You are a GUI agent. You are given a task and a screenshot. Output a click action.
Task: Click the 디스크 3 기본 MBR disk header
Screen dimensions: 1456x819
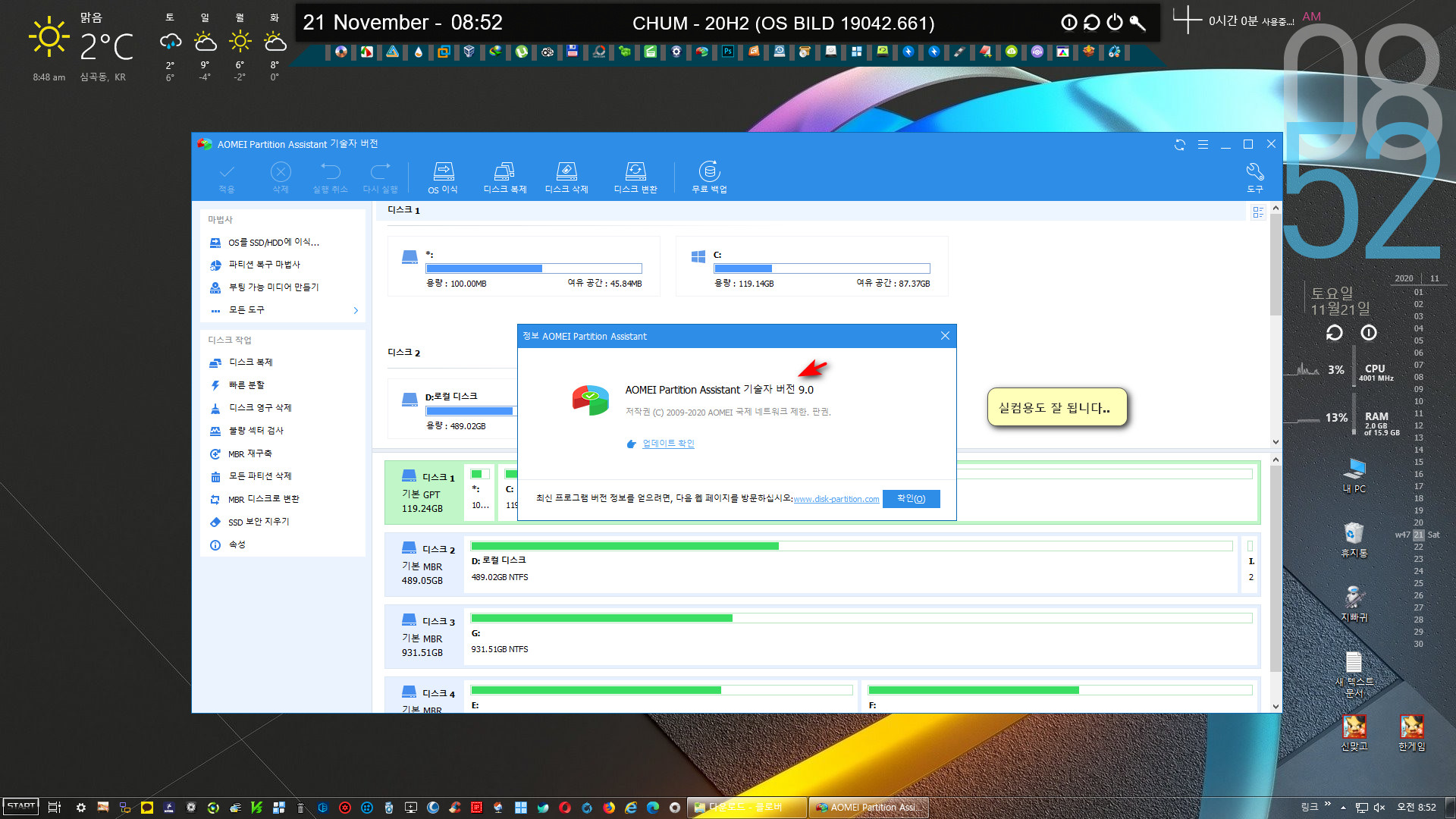coord(424,636)
